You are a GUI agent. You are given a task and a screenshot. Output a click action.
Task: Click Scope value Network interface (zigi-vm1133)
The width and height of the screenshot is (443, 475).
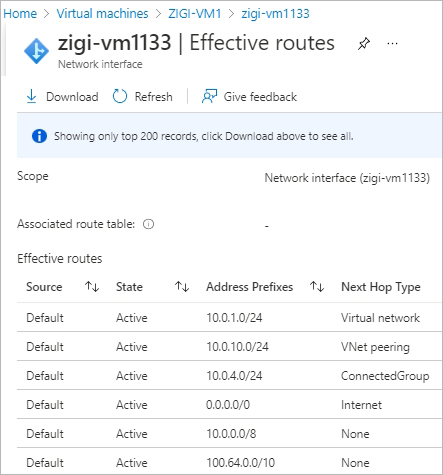click(347, 178)
